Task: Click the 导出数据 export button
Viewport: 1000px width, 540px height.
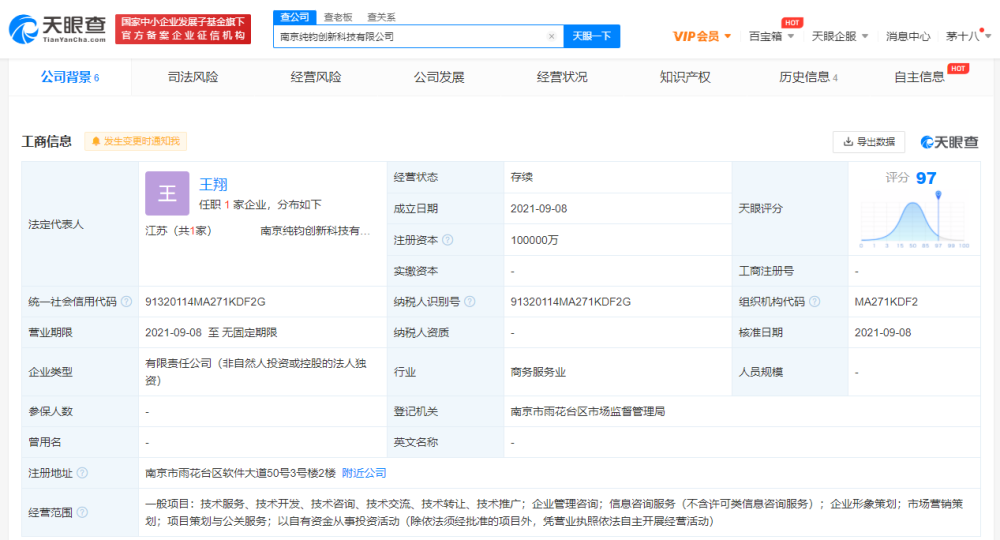Action: click(x=869, y=142)
